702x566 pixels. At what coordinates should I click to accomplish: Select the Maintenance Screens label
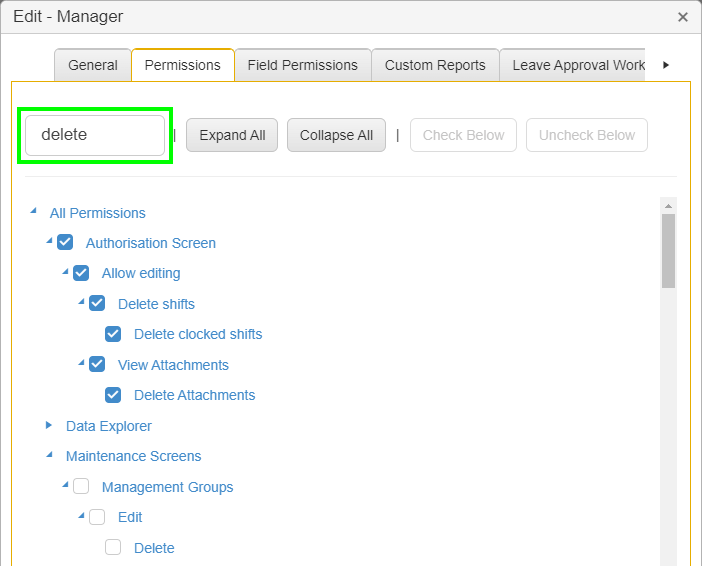(x=133, y=456)
